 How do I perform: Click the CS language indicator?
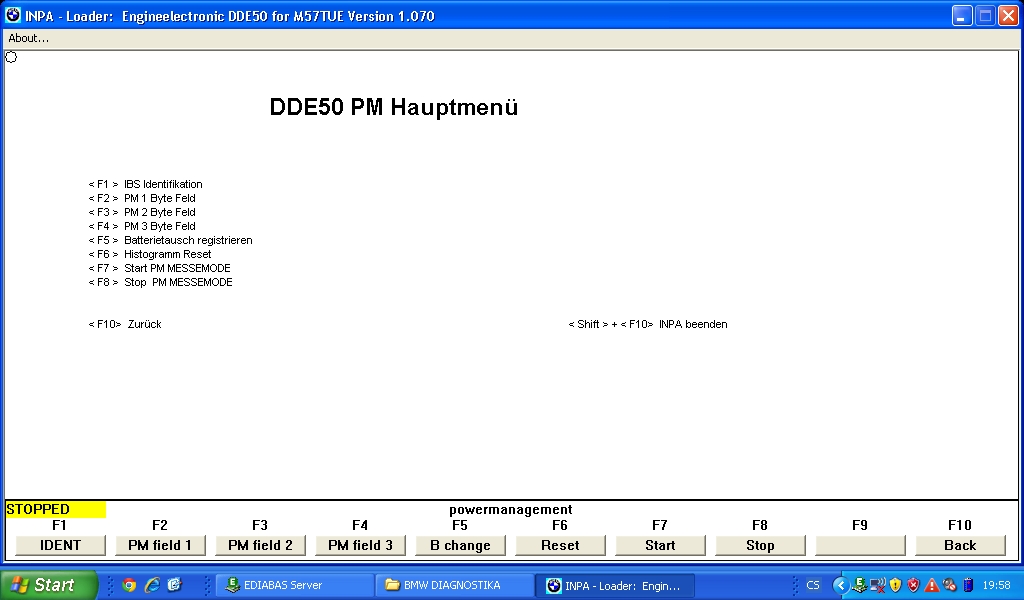click(x=813, y=585)
